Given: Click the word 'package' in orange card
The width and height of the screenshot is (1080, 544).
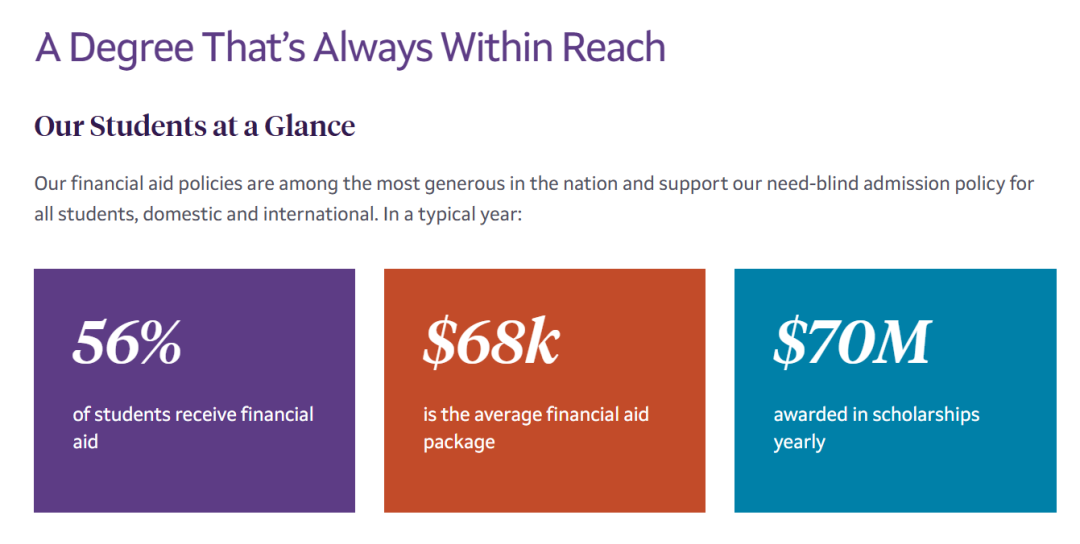Looking at the screenshot, I should [x=459, y=442].
